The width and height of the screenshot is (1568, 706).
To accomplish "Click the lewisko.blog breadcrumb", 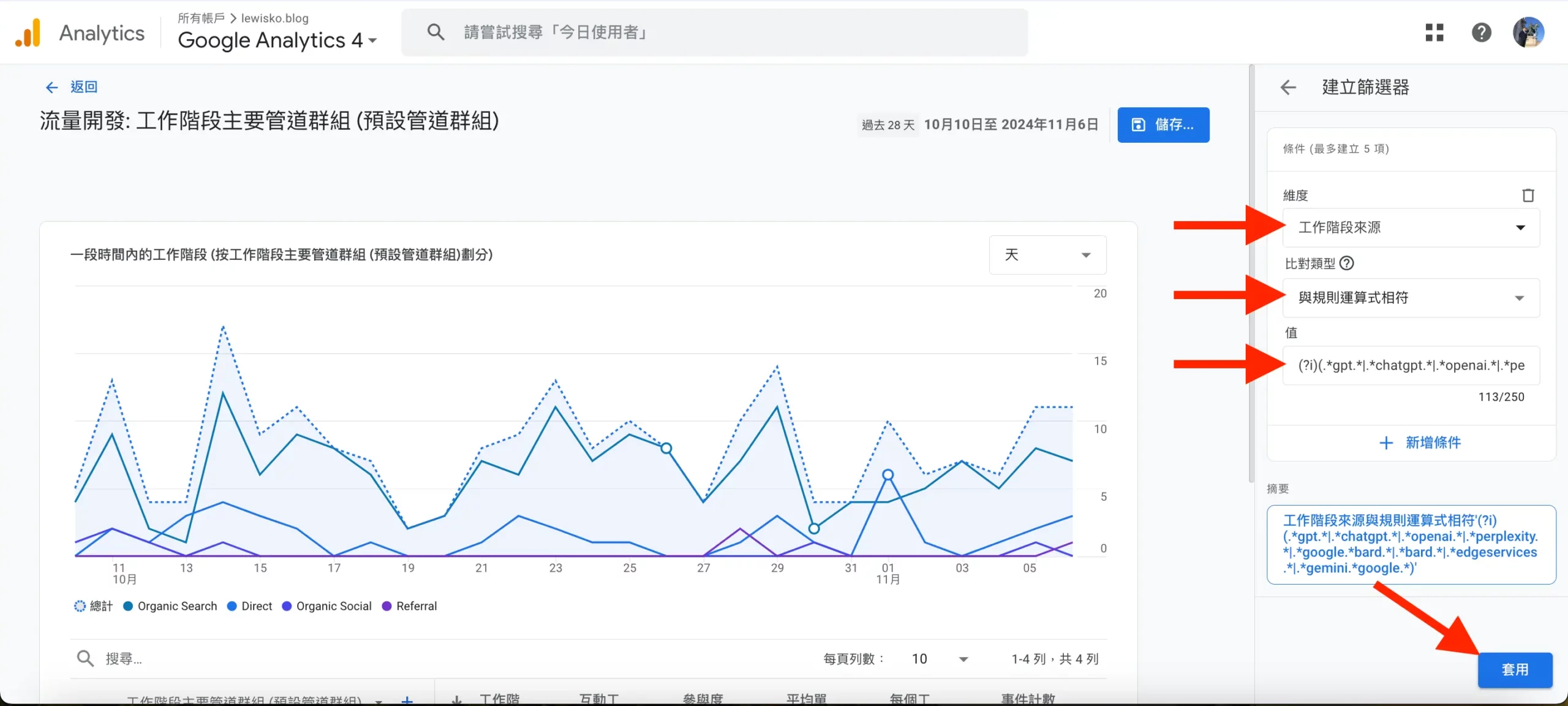I will (275, 18).
